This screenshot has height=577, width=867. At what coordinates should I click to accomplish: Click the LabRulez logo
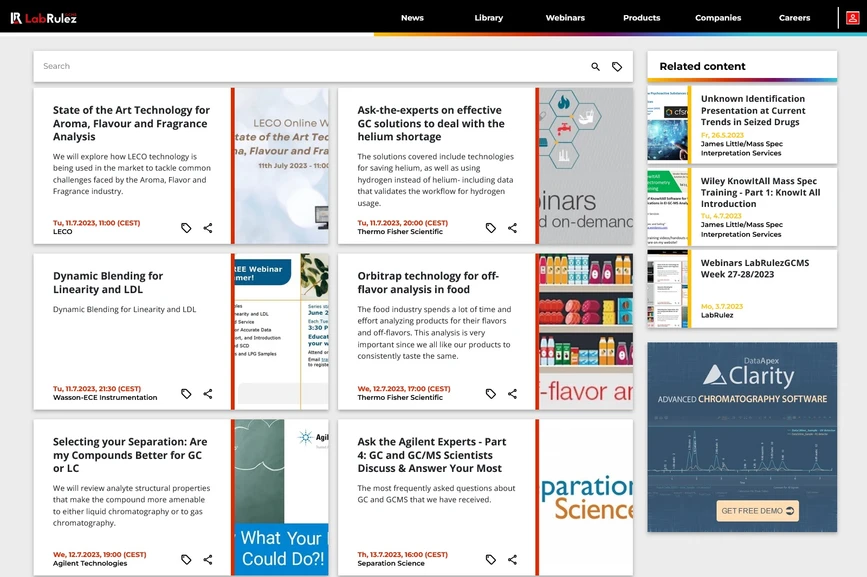coord(43,18)
